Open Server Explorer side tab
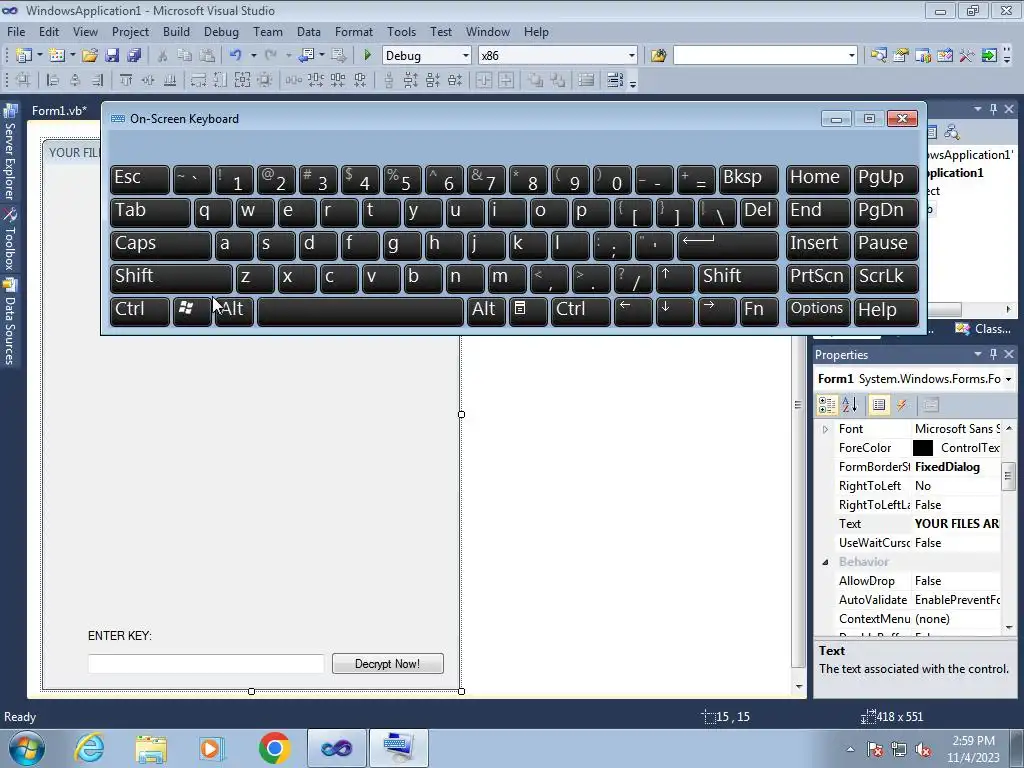The height and width of the screenshot is (768, 1024). pos(10,154)
